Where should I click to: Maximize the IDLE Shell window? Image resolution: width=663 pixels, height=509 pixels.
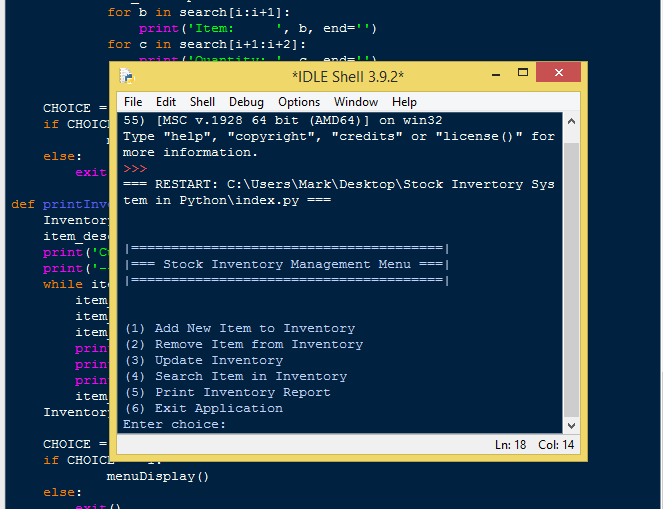pyautogui.click(x=518, y=75)
